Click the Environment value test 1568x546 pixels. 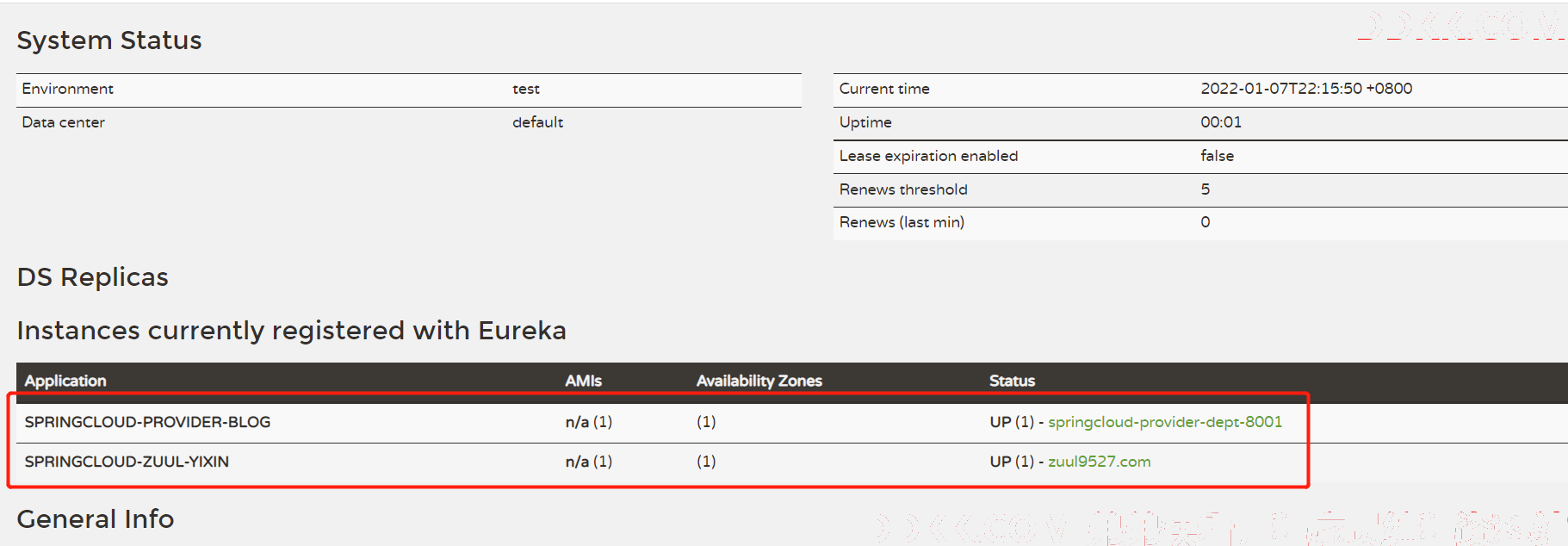tap(526, 89)
